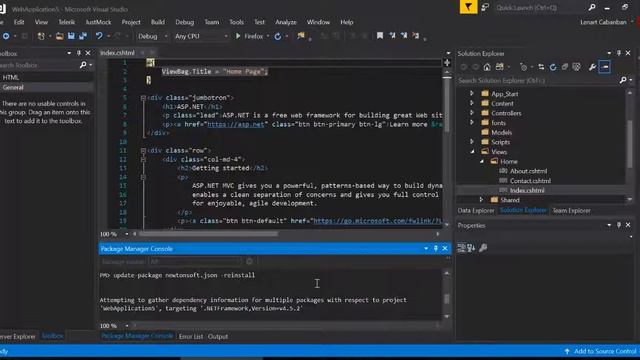Click the browser Refresh icon in toolbar
Screen dimensions: 640x360
278,36
